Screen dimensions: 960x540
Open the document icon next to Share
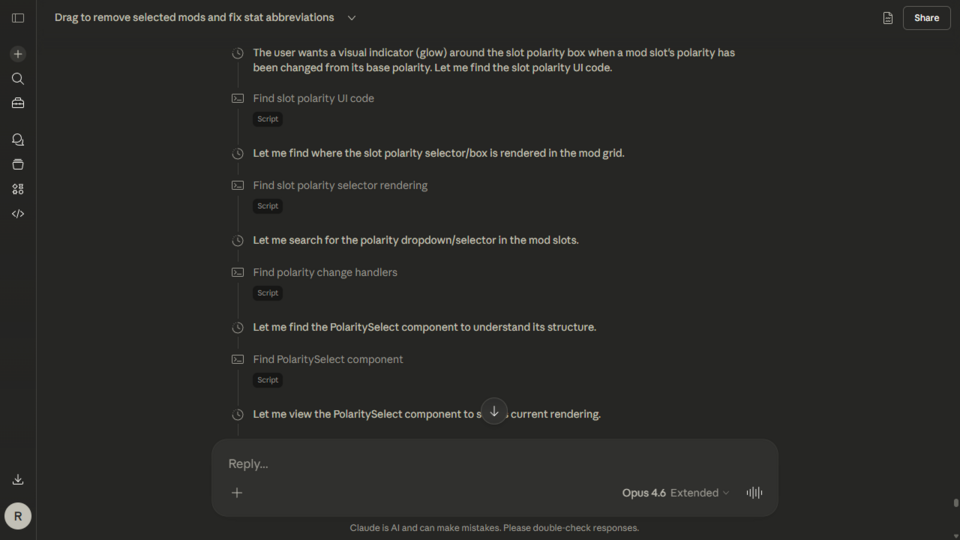pos(887,18)
